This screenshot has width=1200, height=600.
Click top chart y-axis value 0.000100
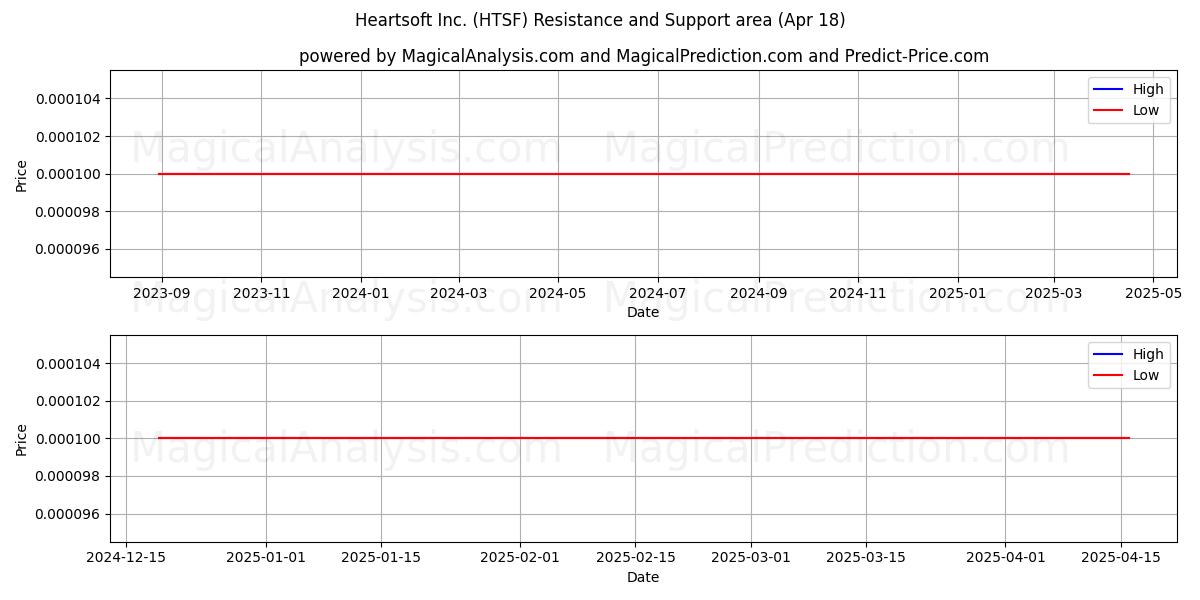68,174
